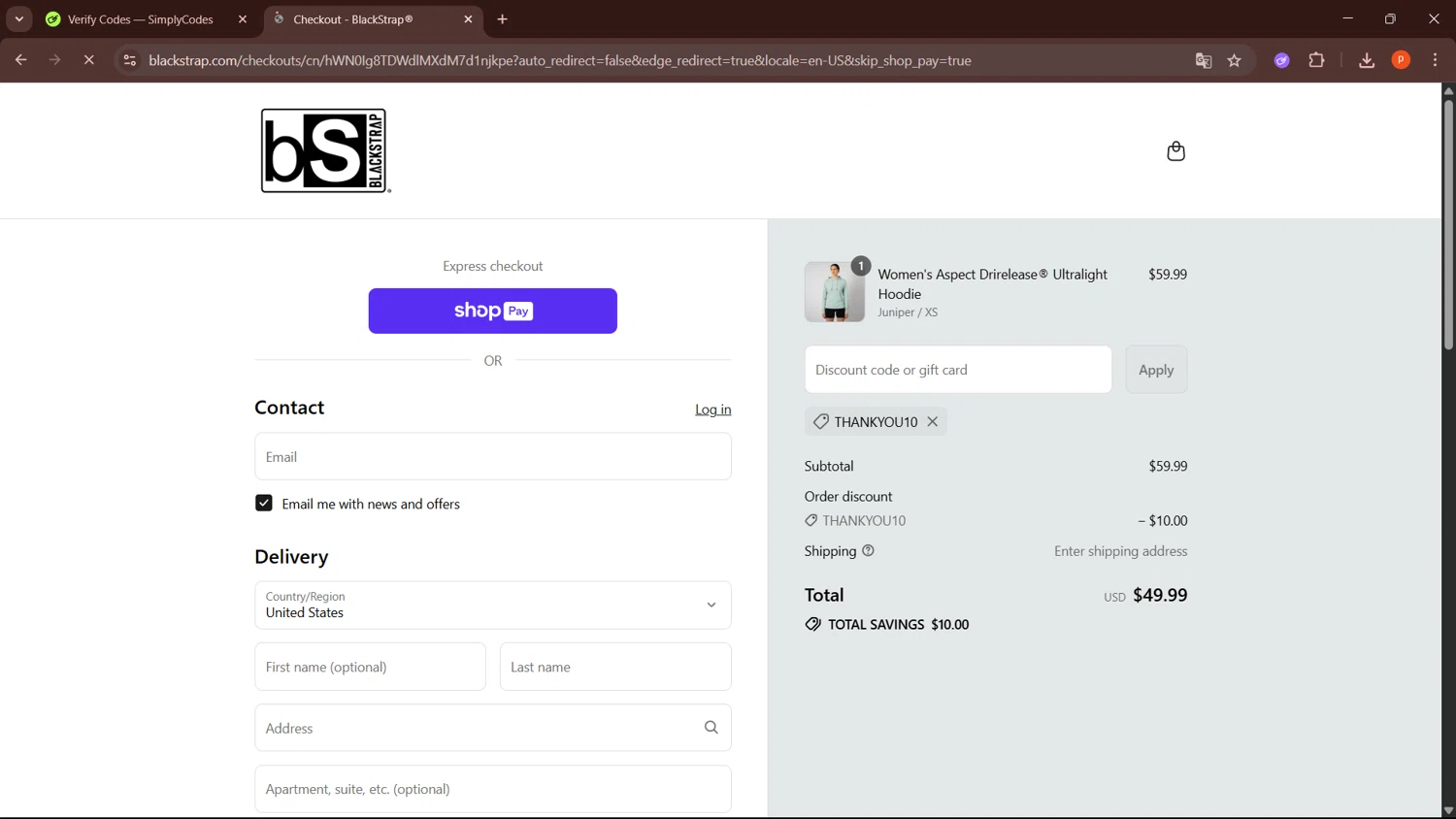Click the Log in link
The width and height of the screenshot is (1456, 819).
pyautogui.click(x=712, y=409)
